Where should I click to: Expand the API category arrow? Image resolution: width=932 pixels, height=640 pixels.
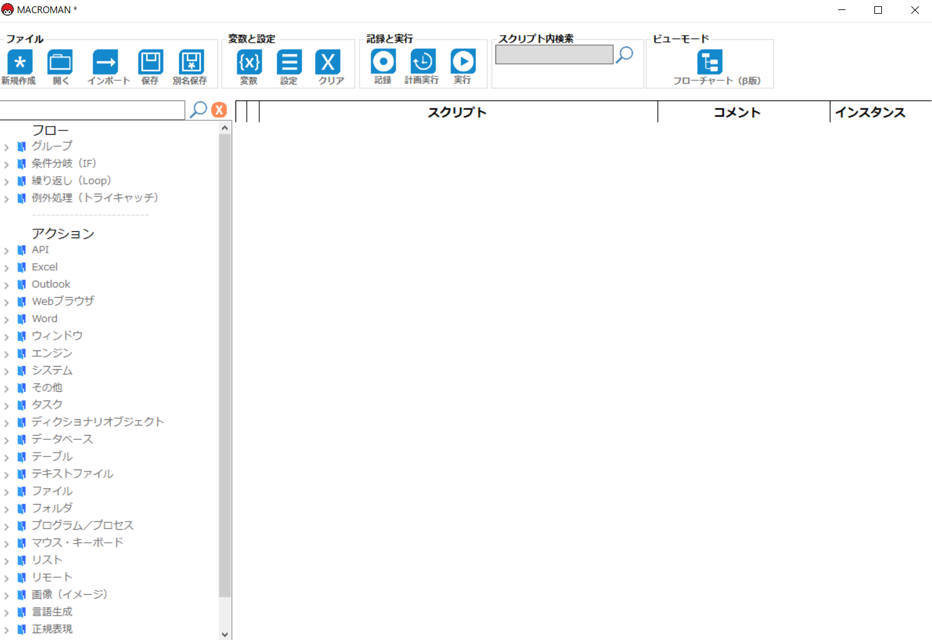[x=6, y=251]
